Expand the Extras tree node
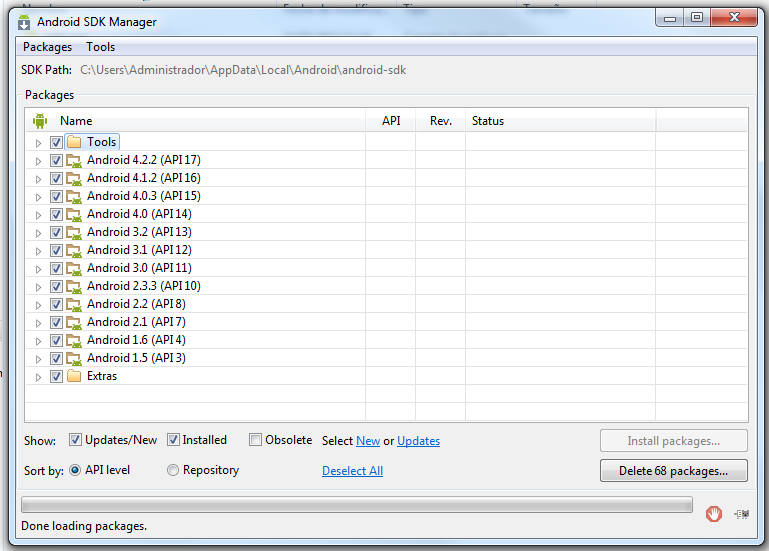This screenshot has height=551, width=769. coord(38,377)
